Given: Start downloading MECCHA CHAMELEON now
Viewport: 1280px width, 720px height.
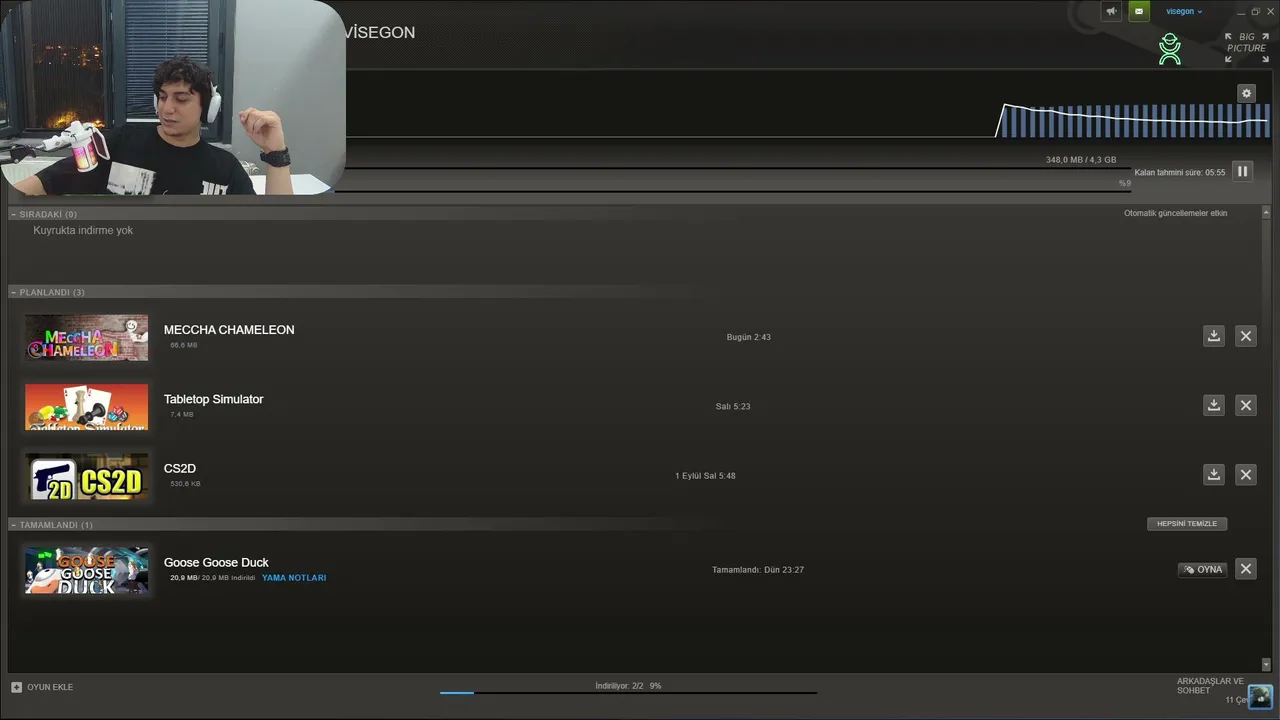Looking at the screenshot, I should coord(1213,336).
